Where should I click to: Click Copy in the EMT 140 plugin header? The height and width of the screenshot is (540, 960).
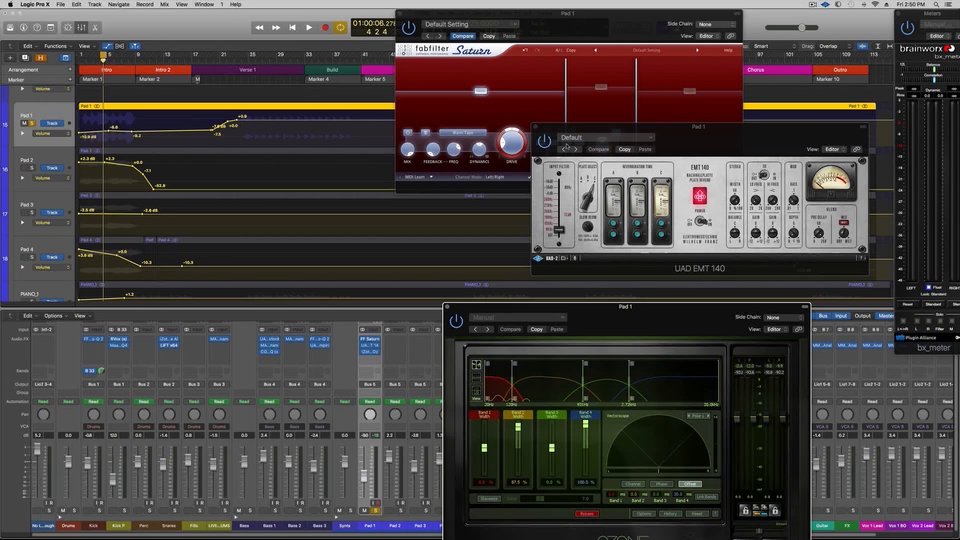click(624, 149)
